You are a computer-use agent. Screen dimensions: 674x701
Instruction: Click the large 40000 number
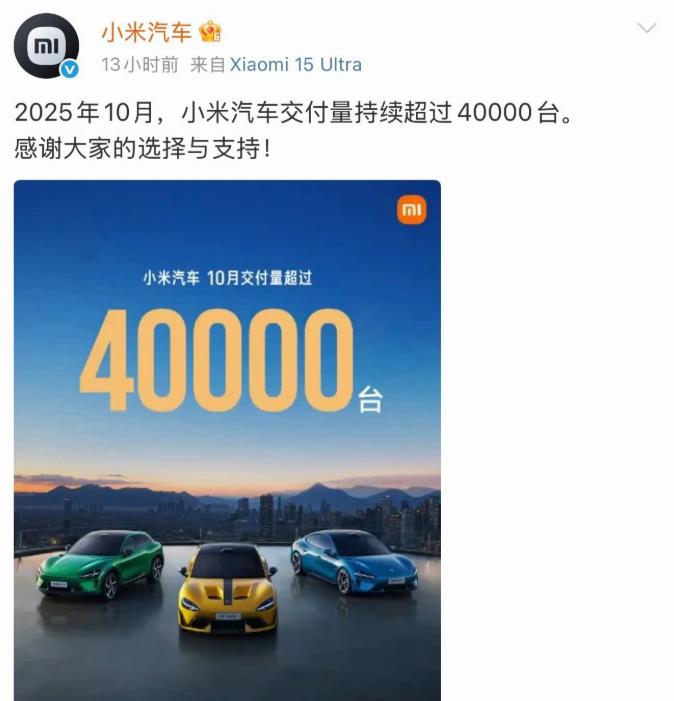coord(217,360)
